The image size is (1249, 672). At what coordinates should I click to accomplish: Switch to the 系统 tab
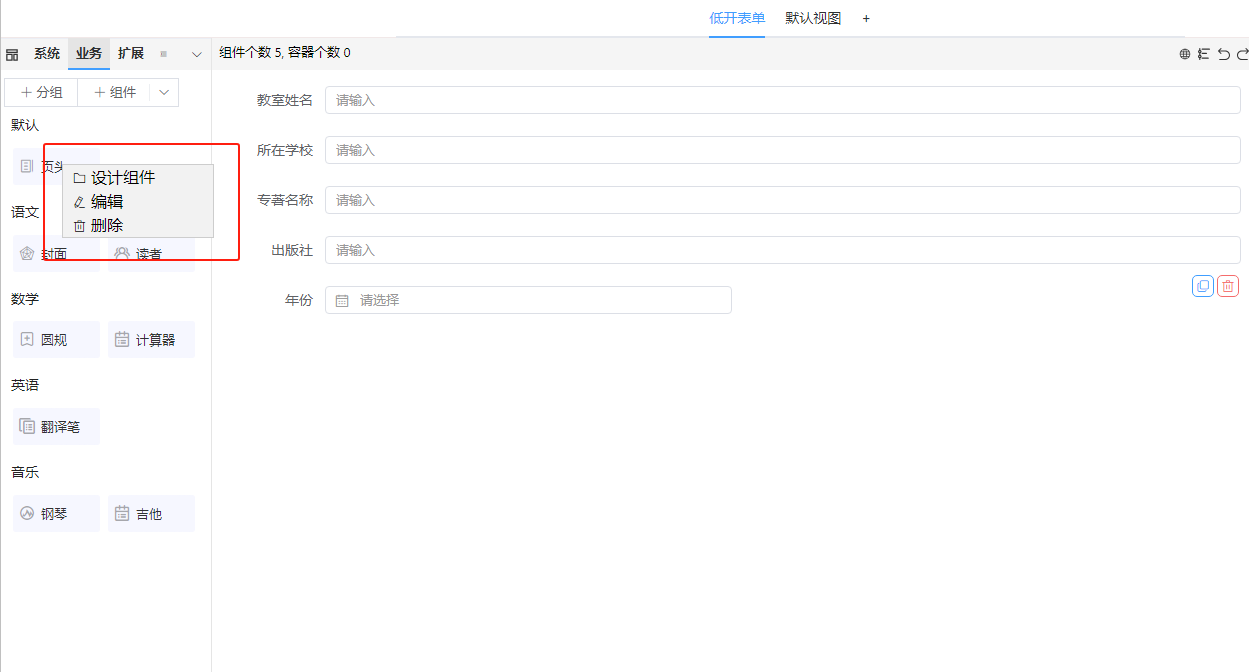(47, 54)
